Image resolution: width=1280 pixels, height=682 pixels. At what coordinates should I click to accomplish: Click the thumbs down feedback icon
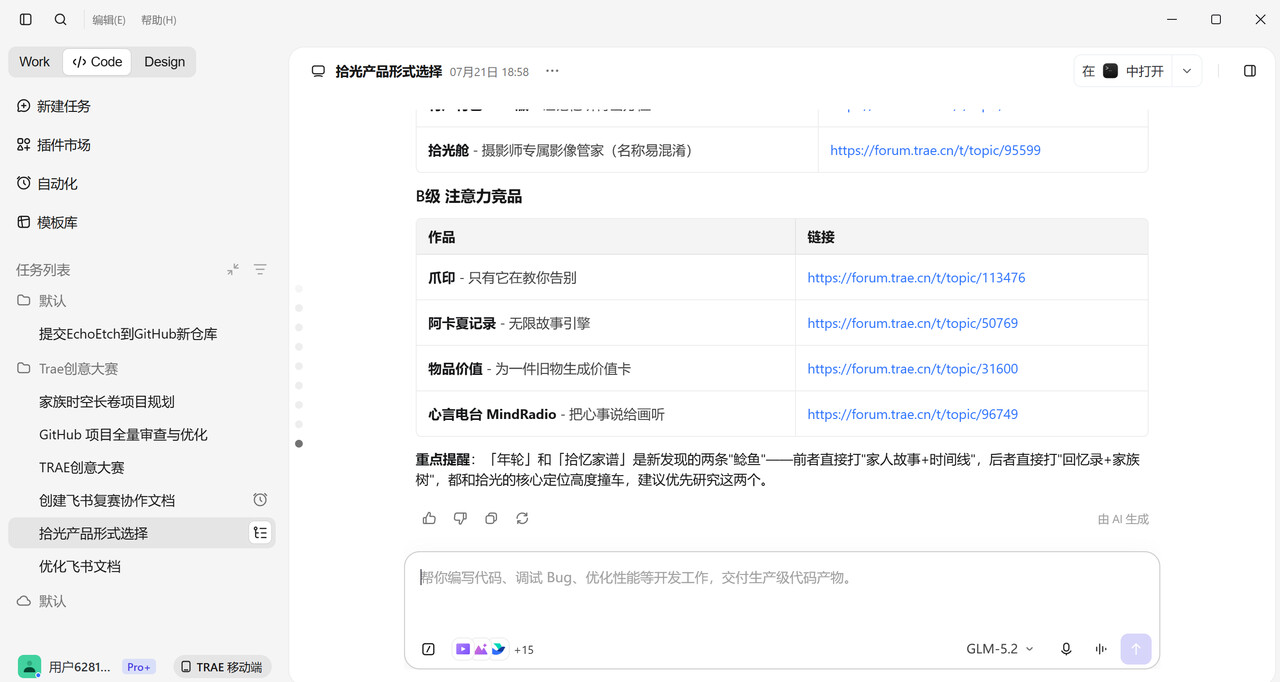pos(460,518)
